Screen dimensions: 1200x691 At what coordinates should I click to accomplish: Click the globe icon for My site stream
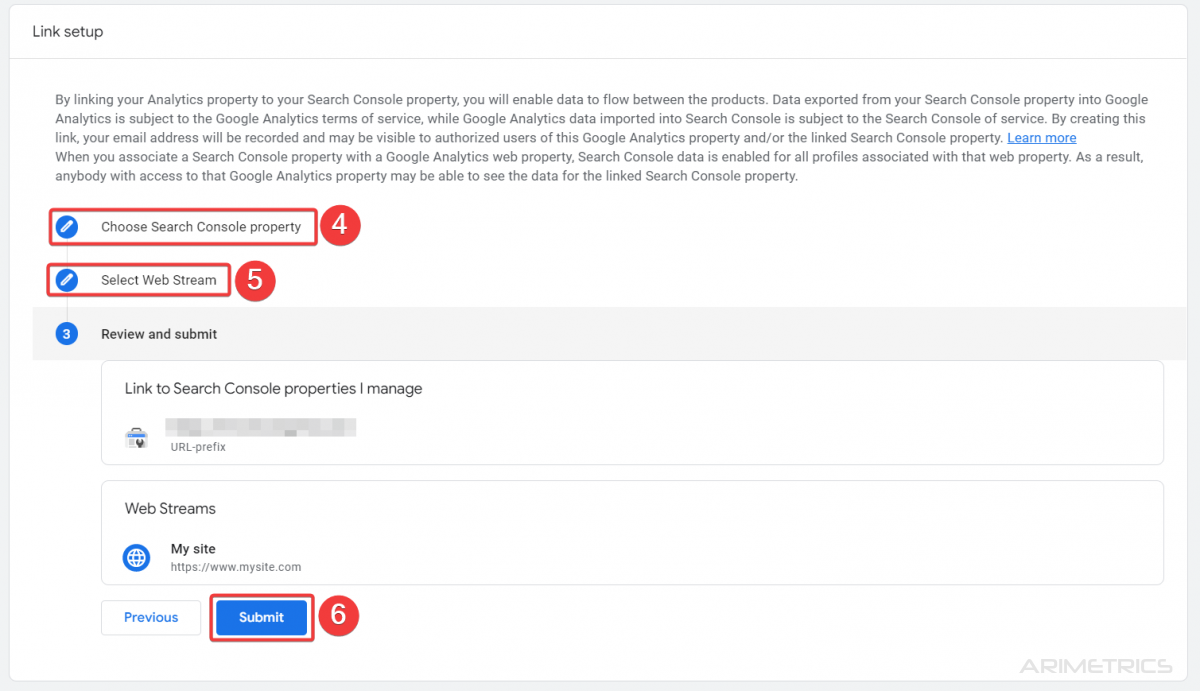[136, 557]
